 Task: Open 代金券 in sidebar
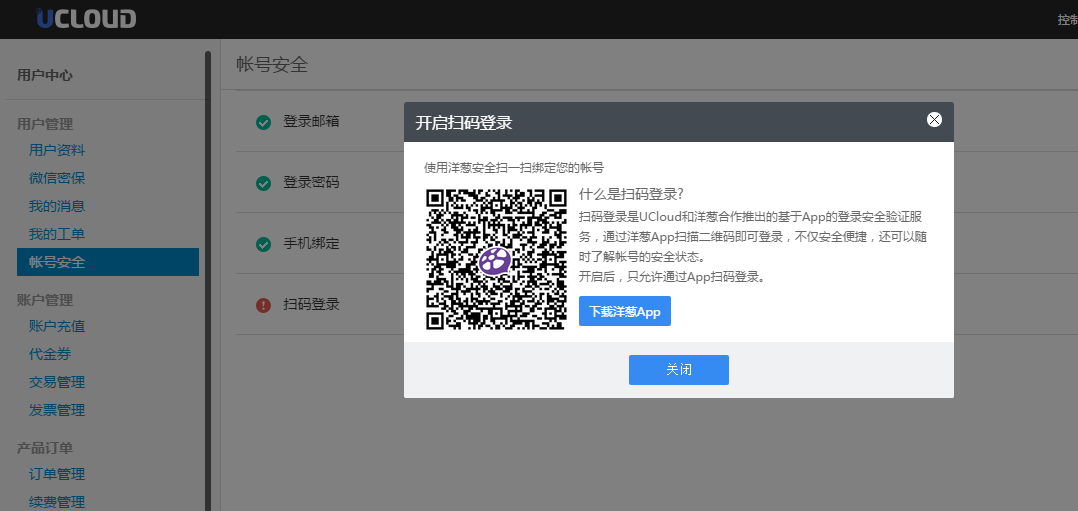50,354
